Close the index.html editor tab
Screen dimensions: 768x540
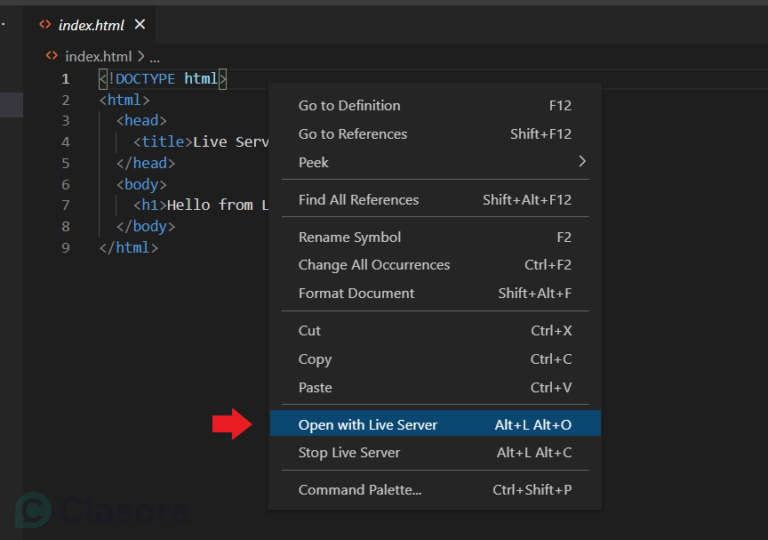tap(140, 24)
